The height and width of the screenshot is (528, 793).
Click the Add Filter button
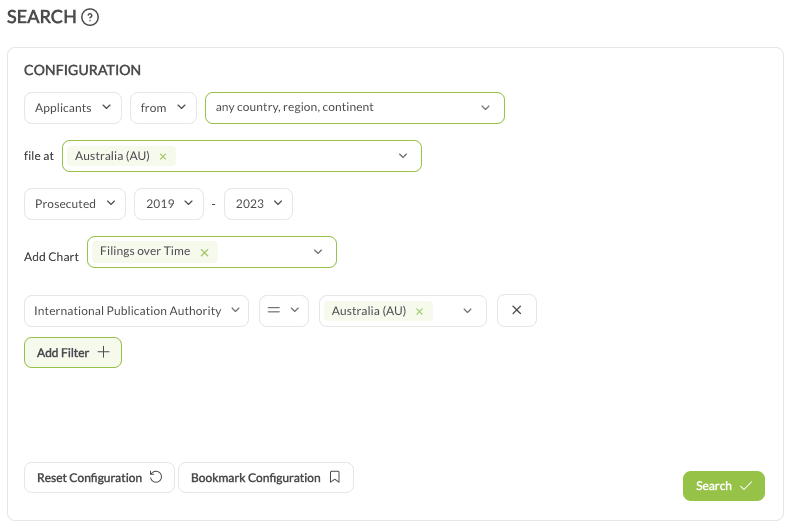pyautogui.click(x=73, y=353)
